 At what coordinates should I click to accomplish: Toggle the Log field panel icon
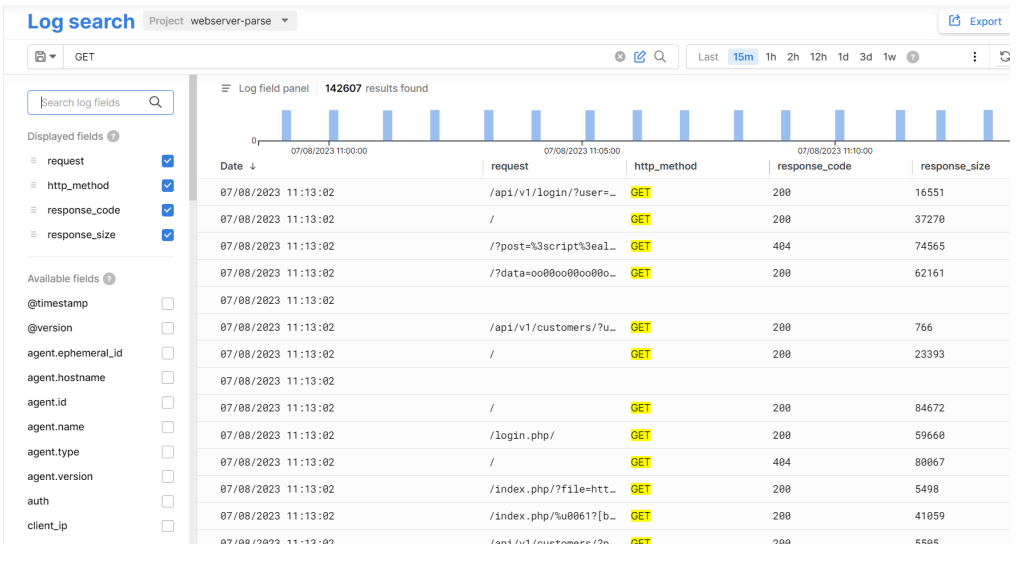pos(226,89)
